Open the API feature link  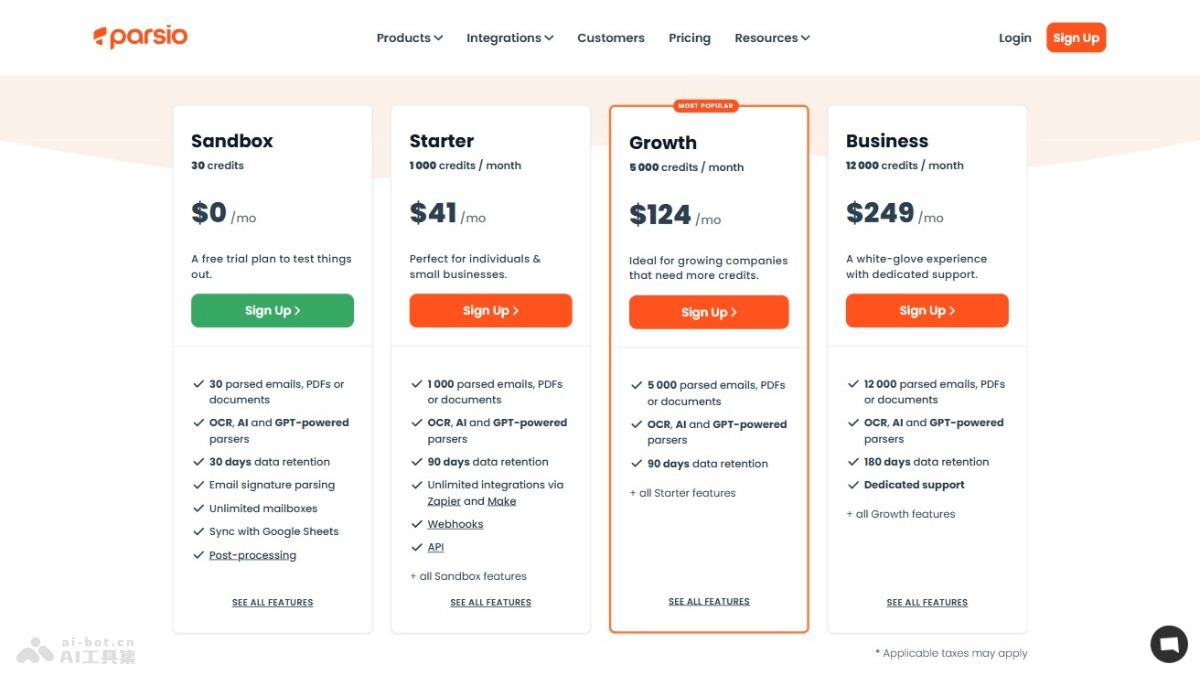pos(436,547)
